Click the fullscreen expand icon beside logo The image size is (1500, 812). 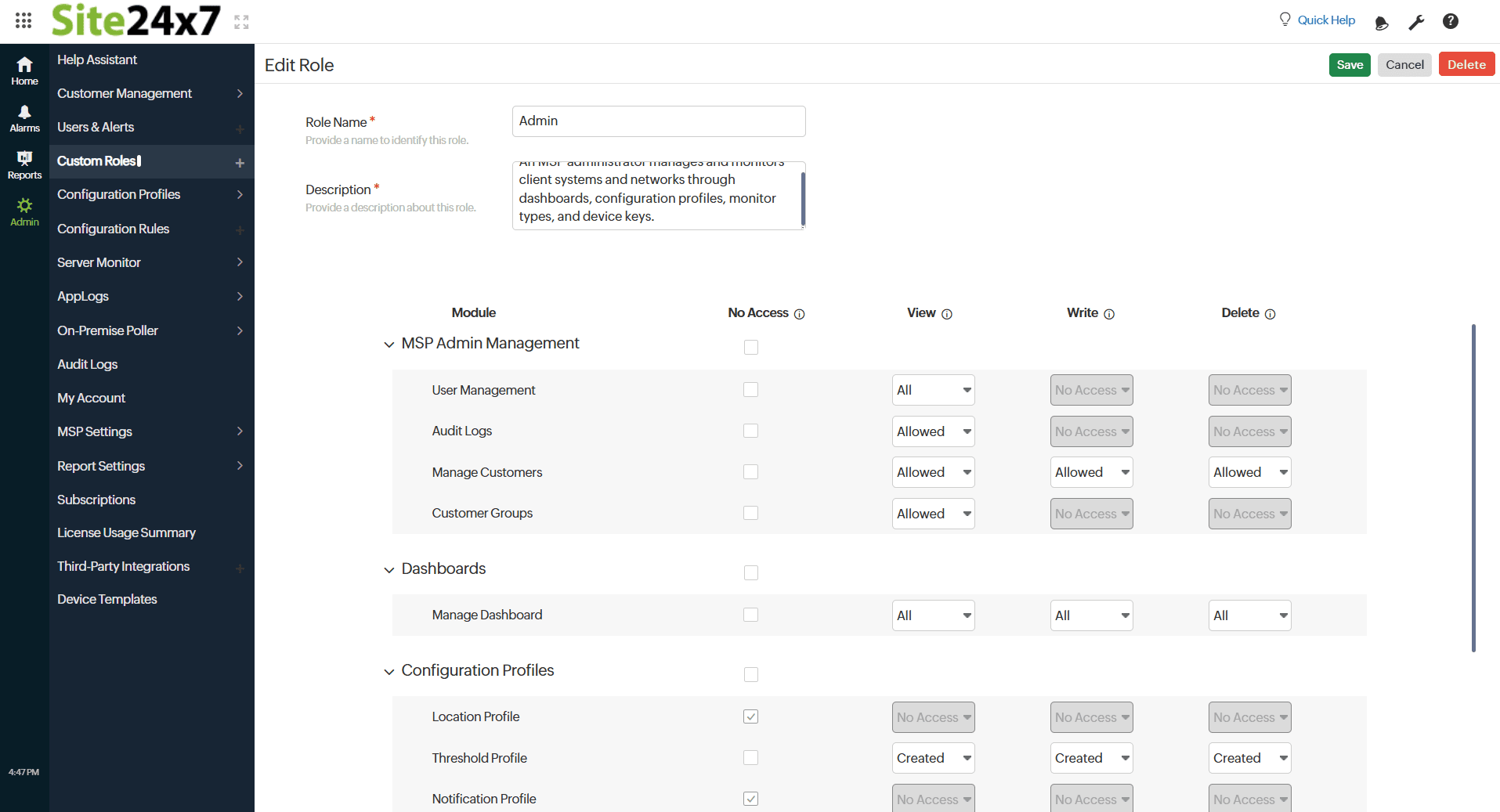pyautogui.click(x=241, y=22)
